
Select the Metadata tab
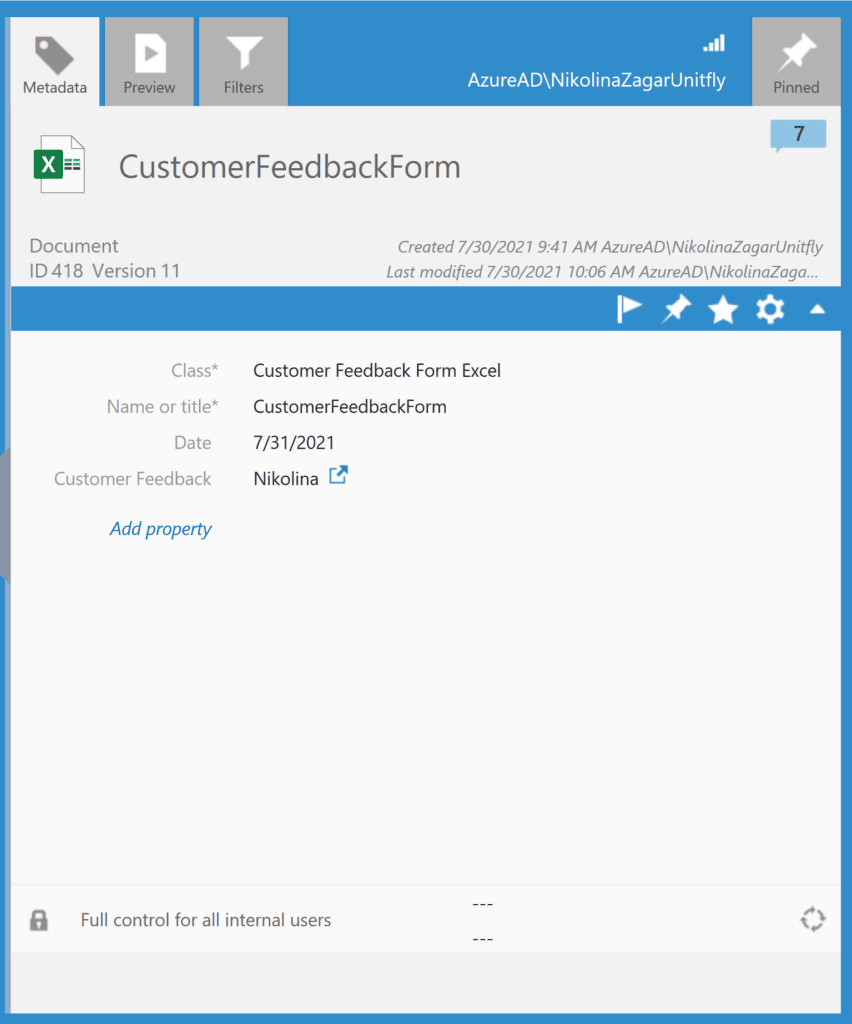(x=55, y=61)
